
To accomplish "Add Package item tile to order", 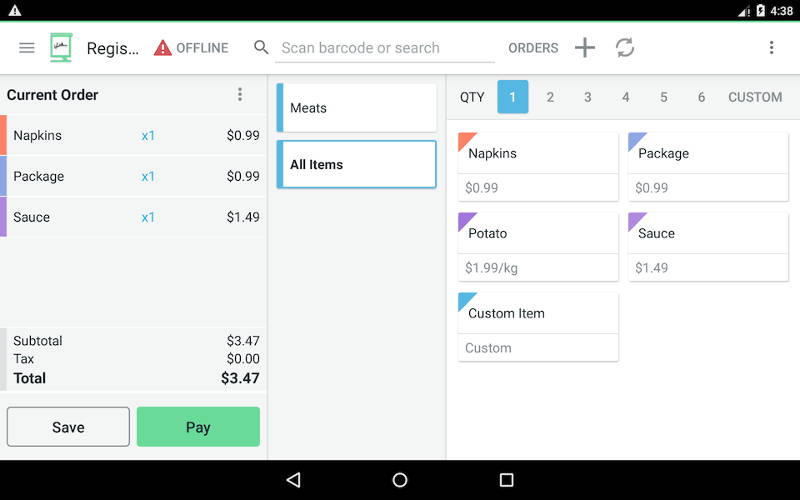I will [708, 167].
